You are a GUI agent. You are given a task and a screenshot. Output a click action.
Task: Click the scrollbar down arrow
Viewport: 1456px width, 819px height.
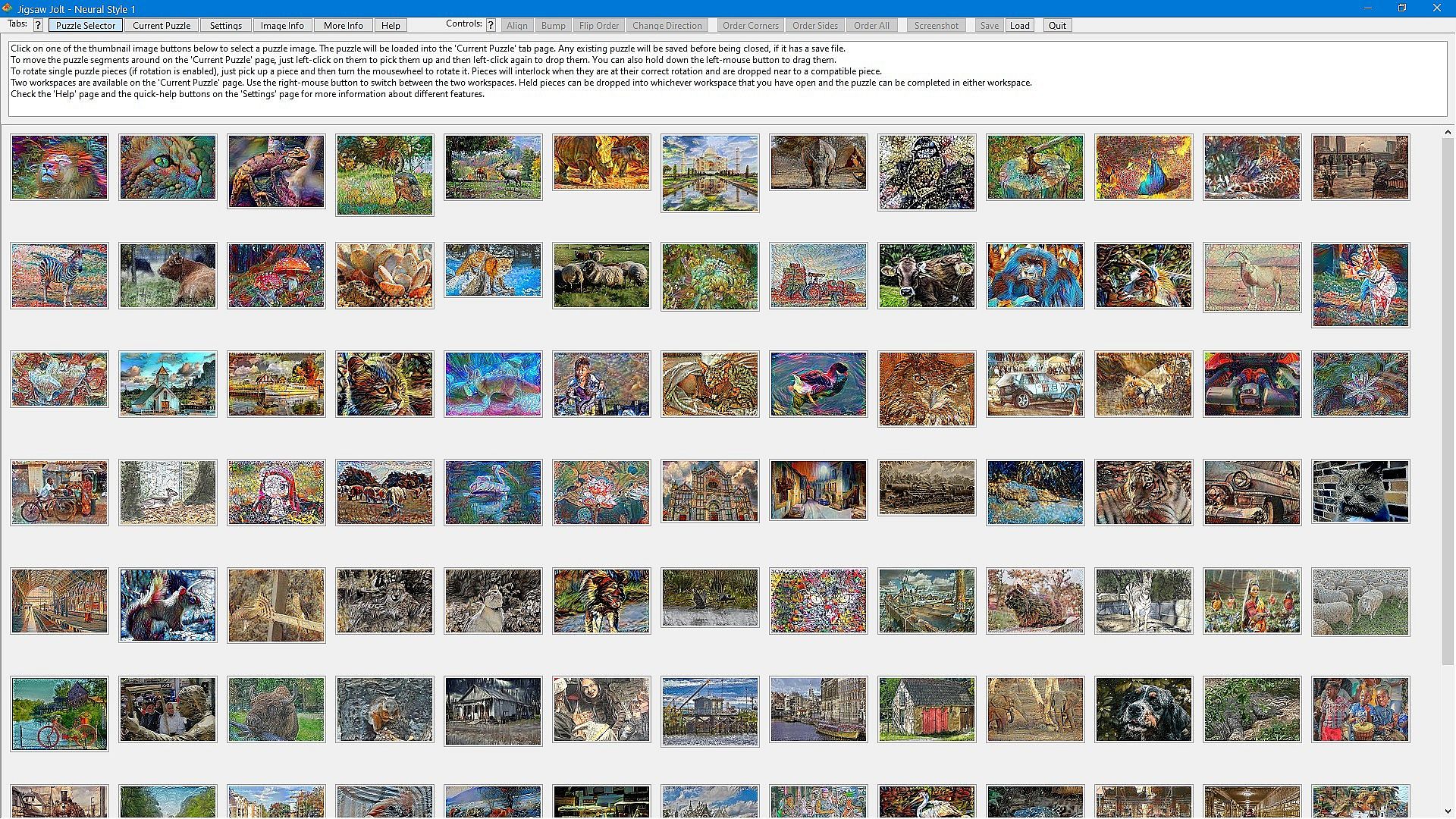tap(1447, 811)
